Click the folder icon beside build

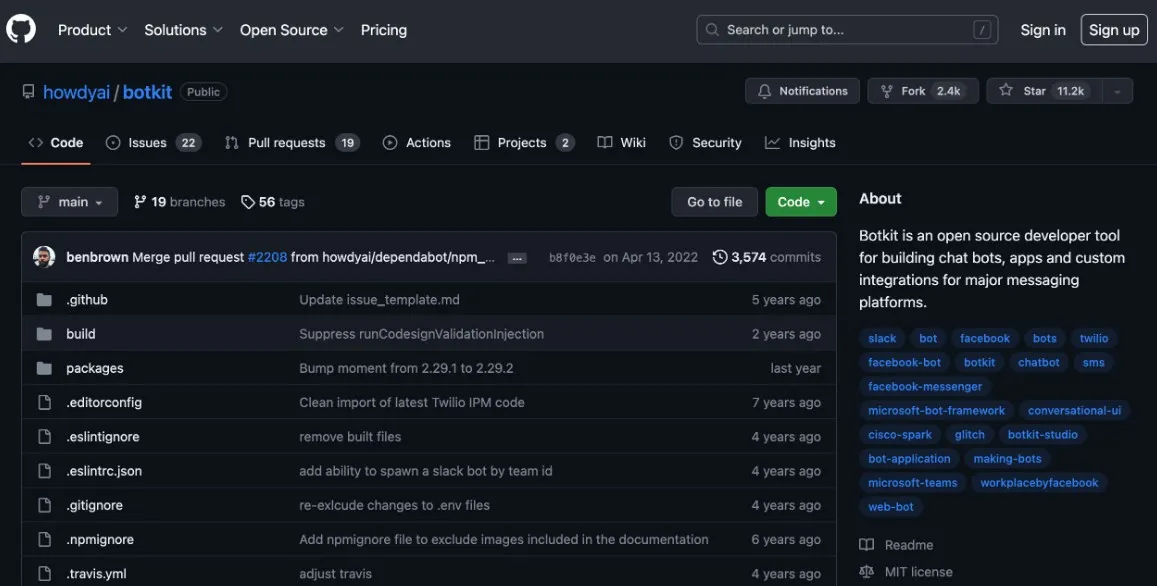(x=44, y=334)
